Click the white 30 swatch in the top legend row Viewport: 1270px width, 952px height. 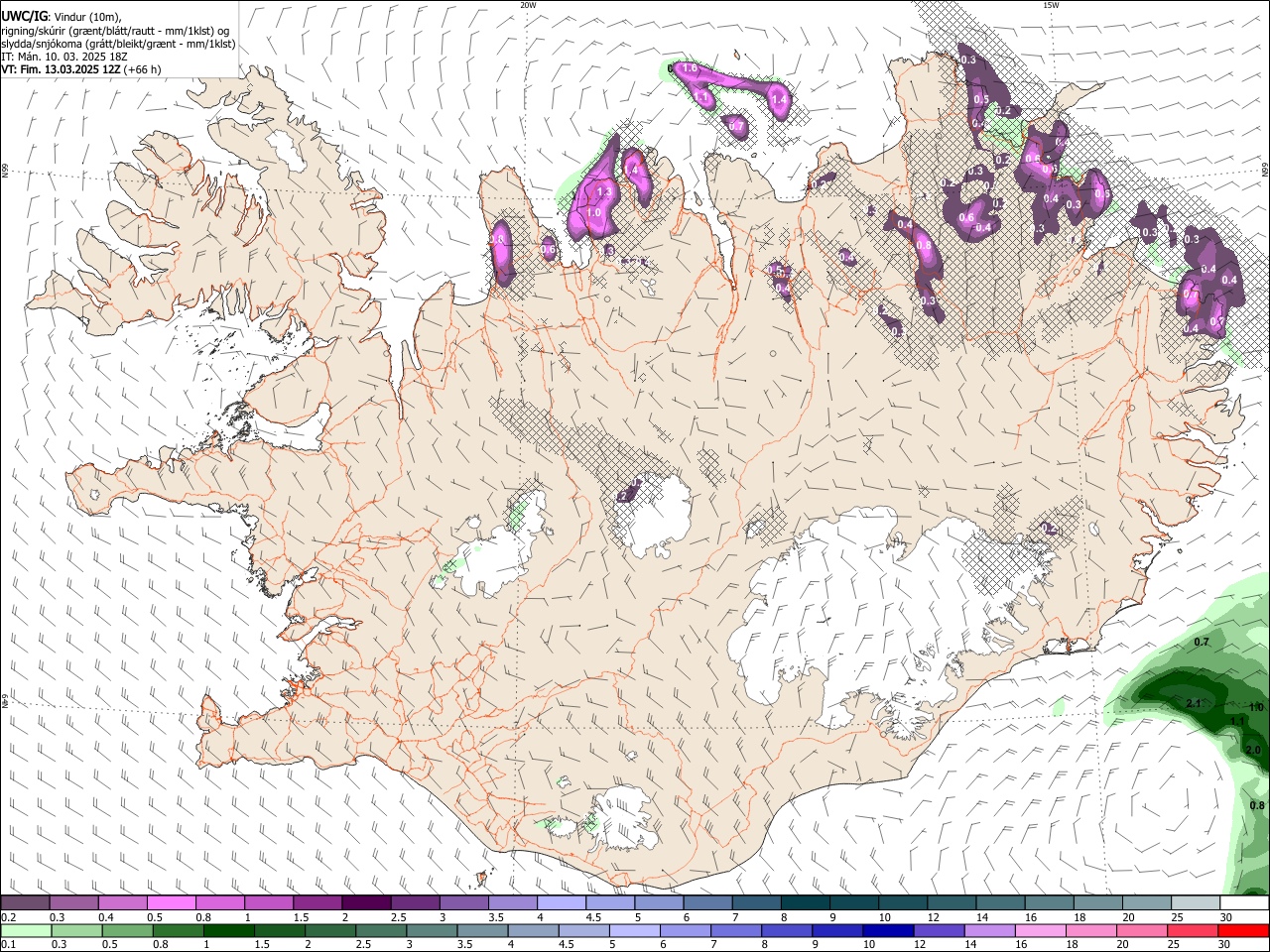[1245, 903]
